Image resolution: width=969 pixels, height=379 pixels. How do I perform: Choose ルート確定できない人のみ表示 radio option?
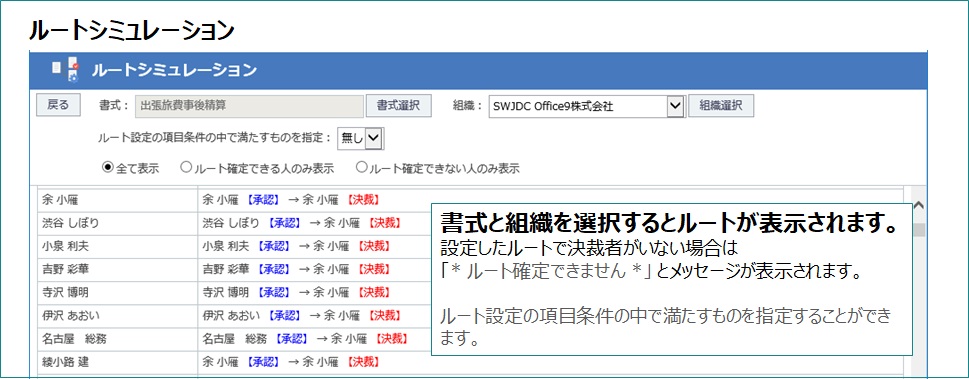point(362,168)
